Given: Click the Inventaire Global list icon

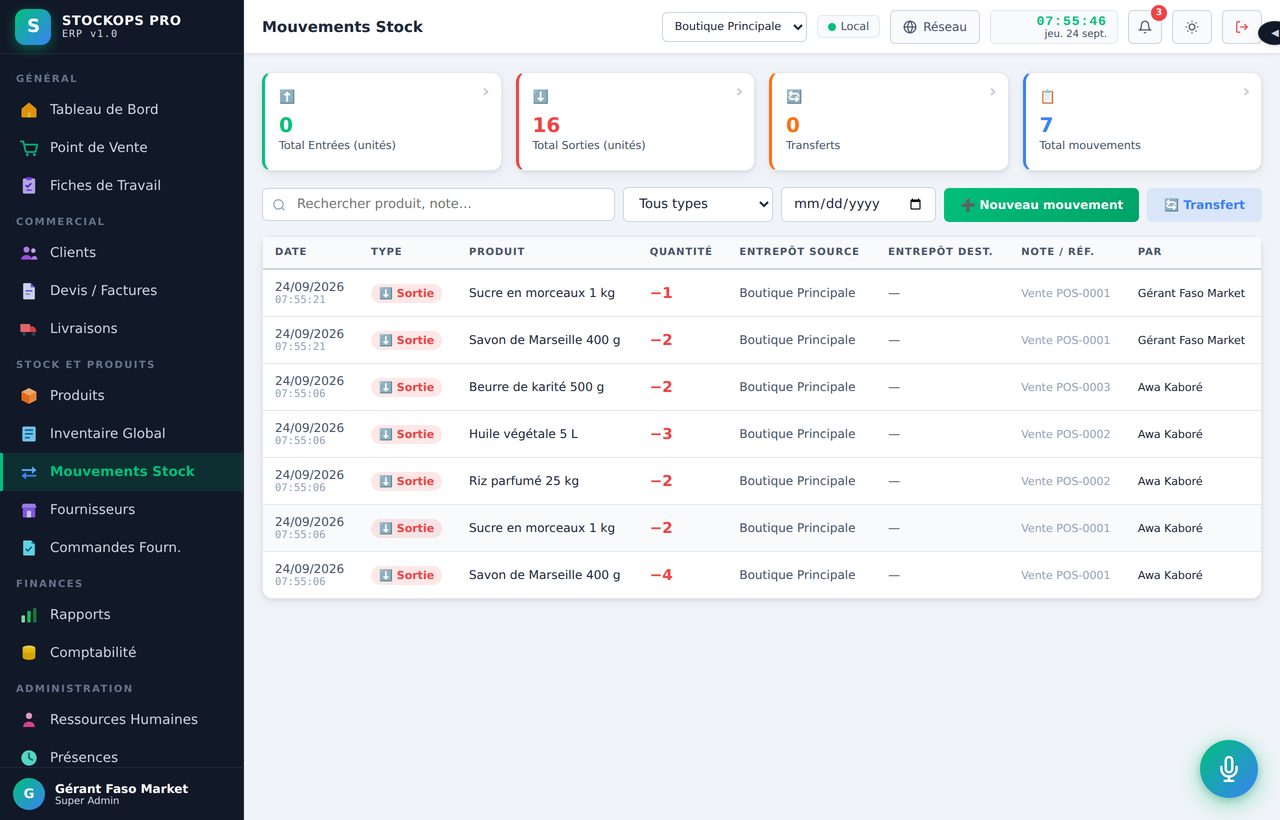Looking at the screenshot, I should (29, 434).
